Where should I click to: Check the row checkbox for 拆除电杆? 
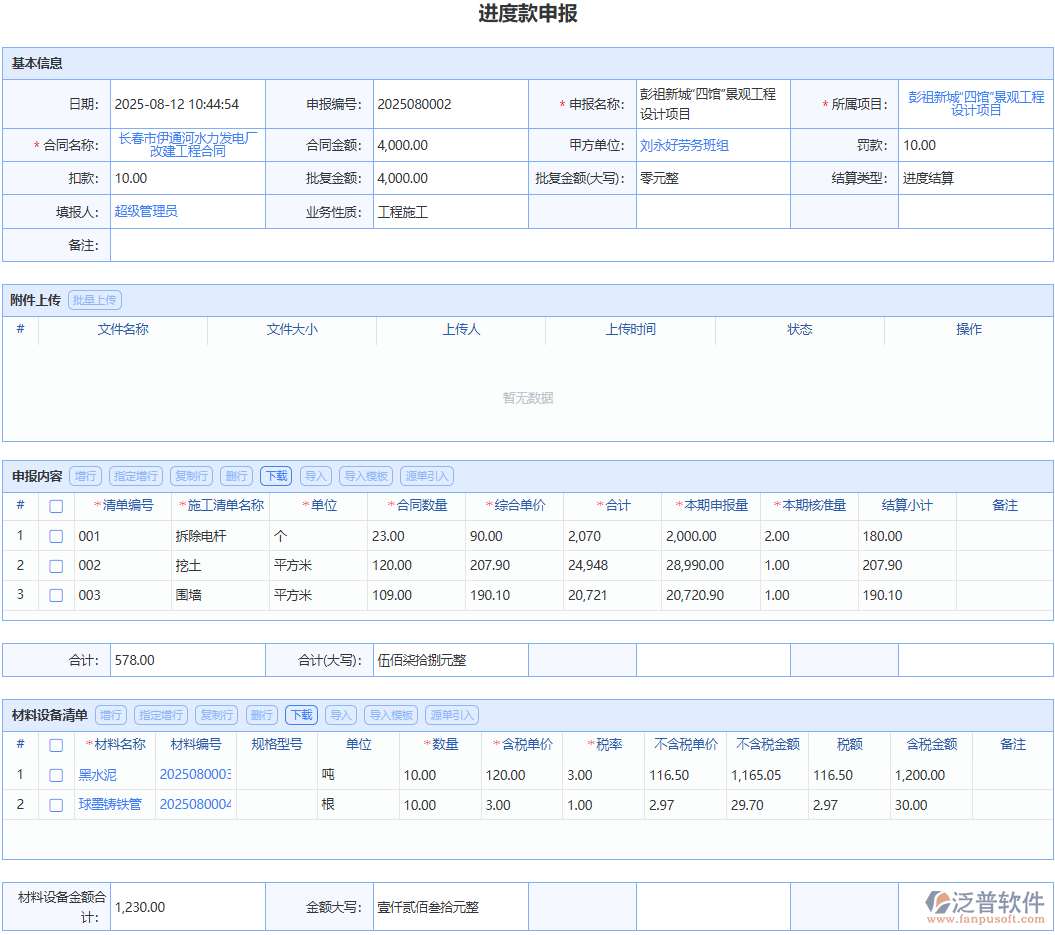coord(55,535)
